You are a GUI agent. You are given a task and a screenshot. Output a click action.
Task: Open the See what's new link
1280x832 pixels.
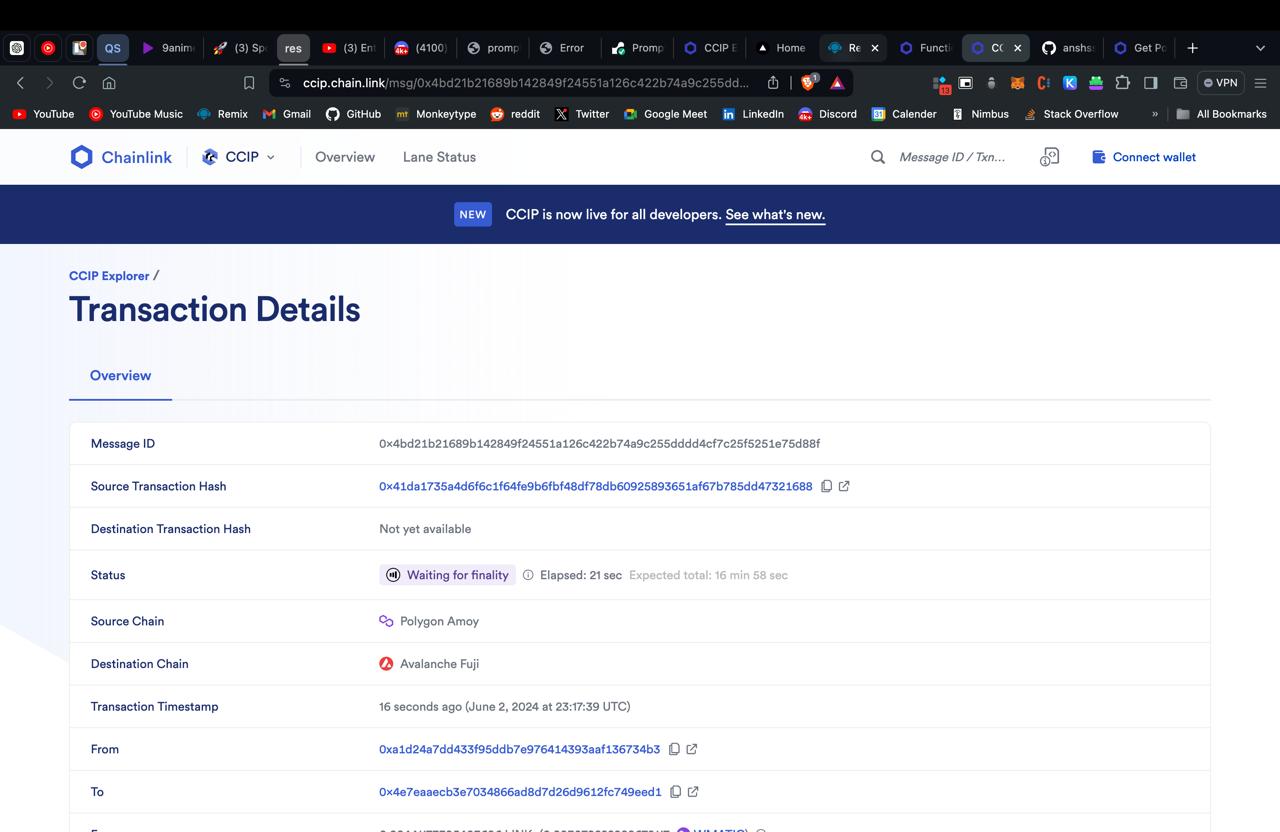(775, 214)
